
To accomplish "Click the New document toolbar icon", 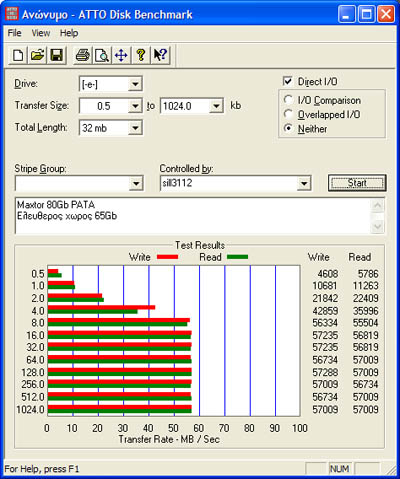I will pos(18,55).
